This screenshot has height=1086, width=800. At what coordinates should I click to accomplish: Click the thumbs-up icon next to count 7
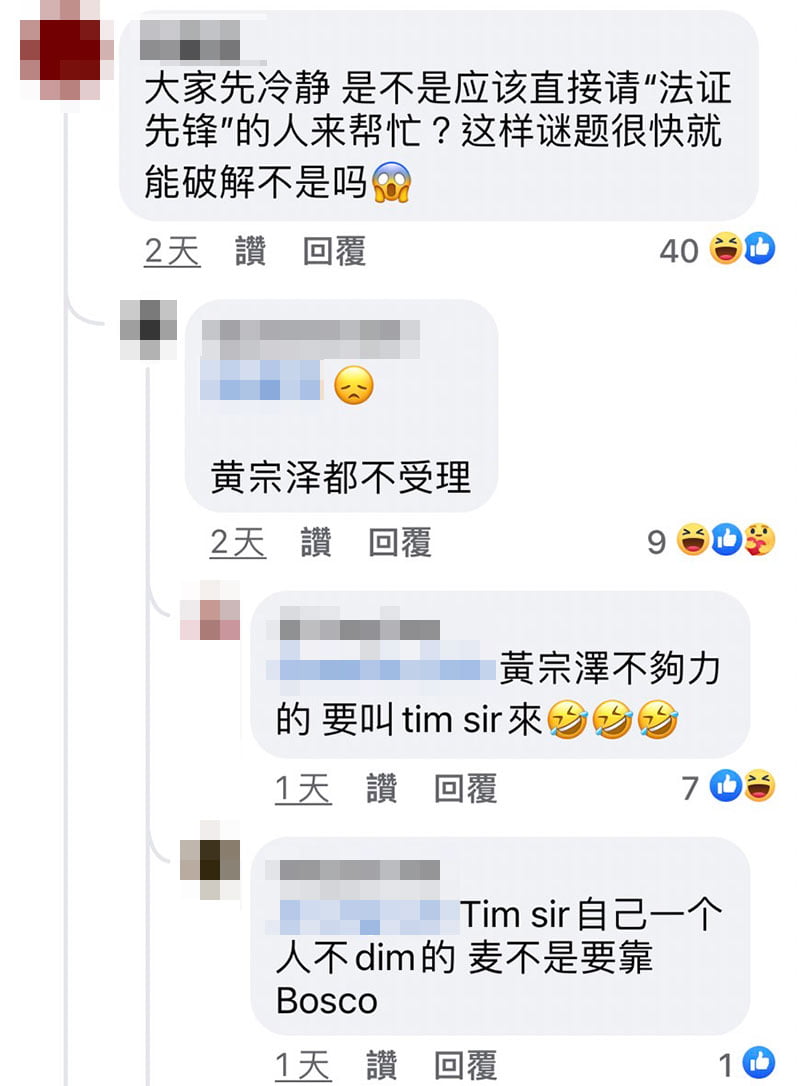pos(727,786)
